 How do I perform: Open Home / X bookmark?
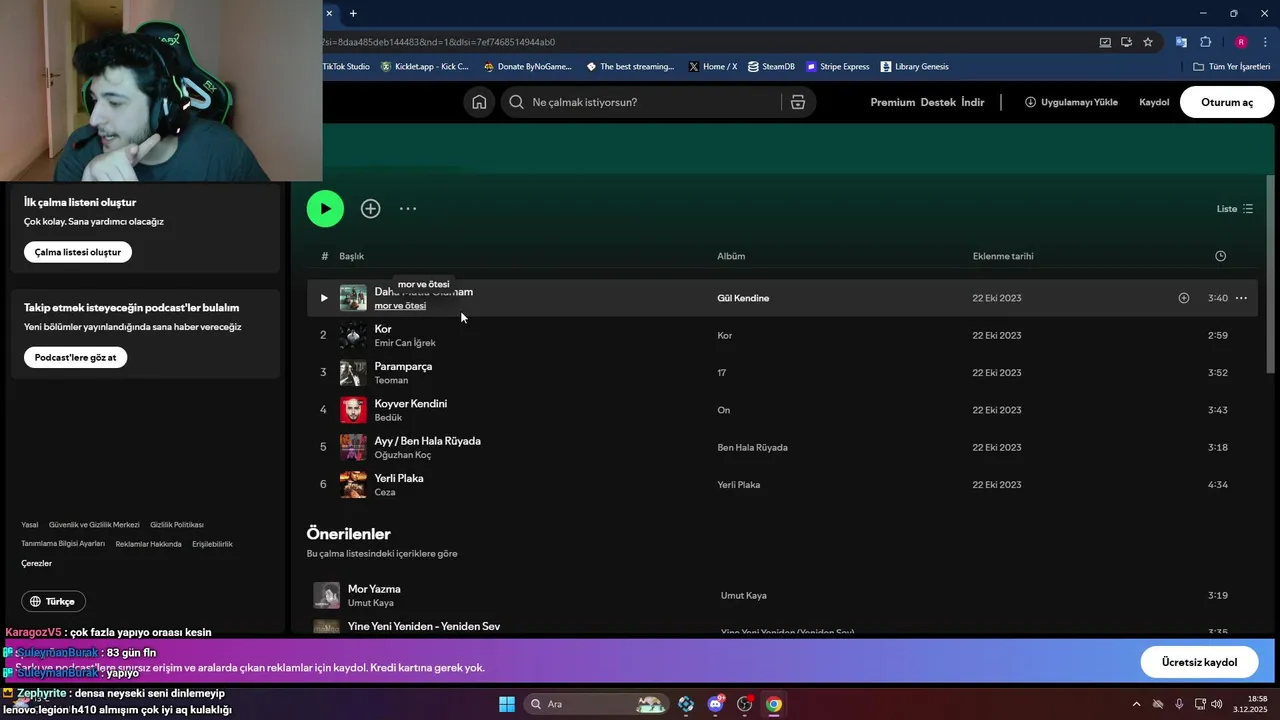[x=713, y=67]
